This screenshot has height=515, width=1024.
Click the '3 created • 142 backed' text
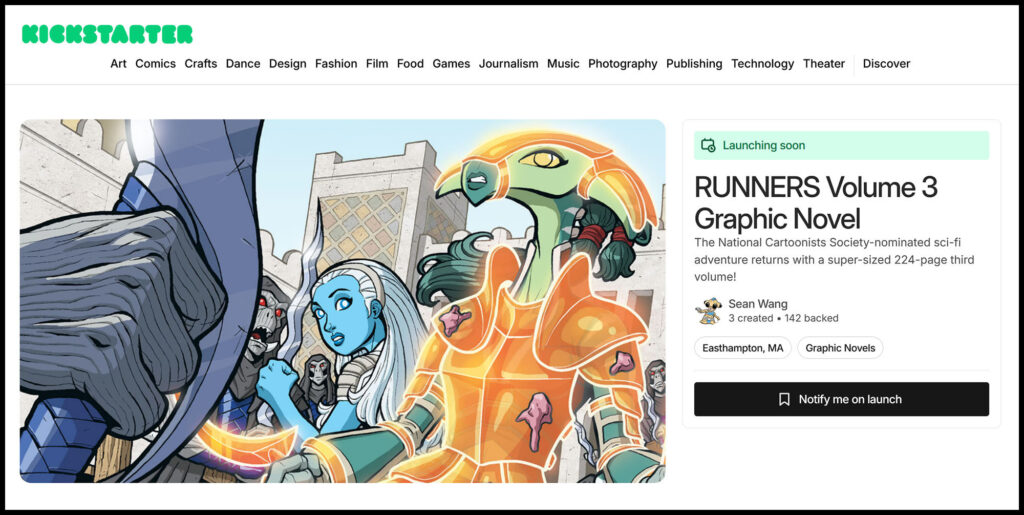[783, 318]
